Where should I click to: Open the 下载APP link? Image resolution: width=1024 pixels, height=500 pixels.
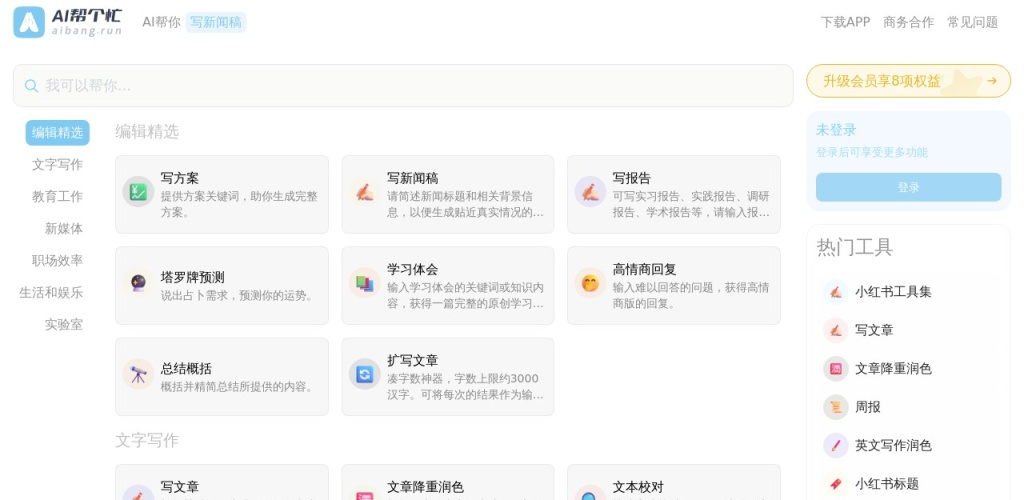point(845,22)
